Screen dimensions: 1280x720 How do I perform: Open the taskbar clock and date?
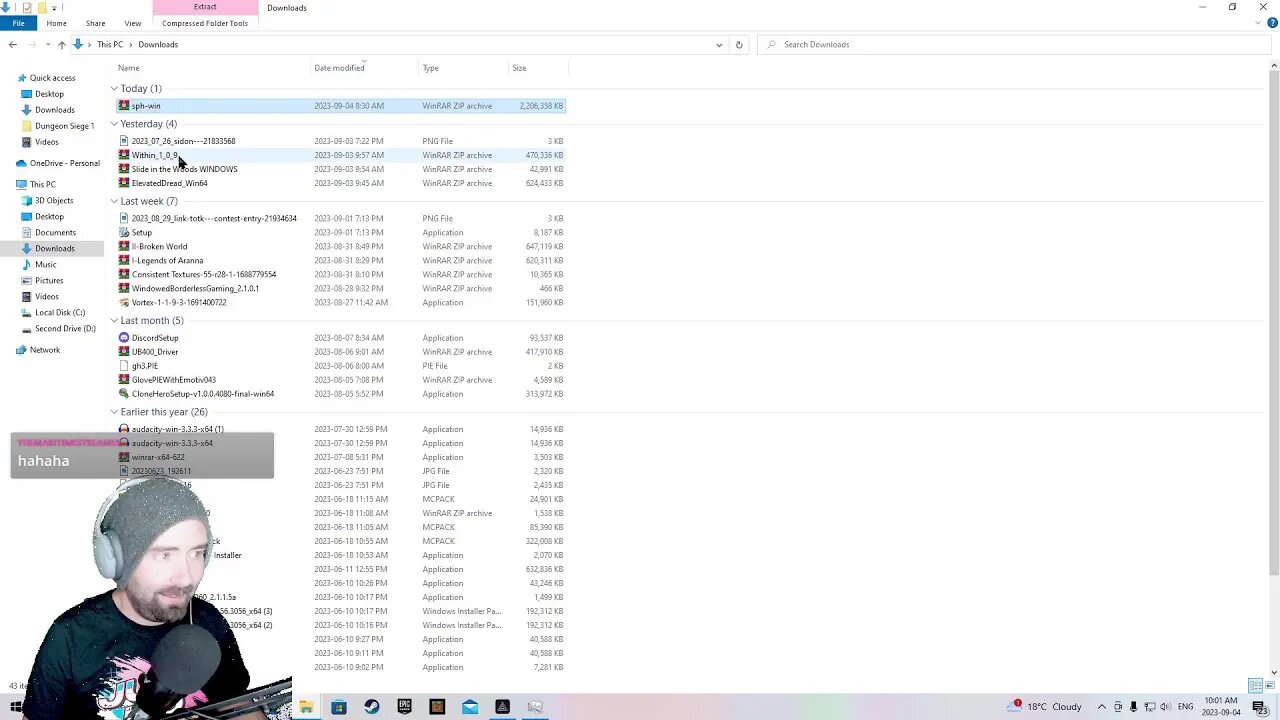click(x=1221, y=707)
